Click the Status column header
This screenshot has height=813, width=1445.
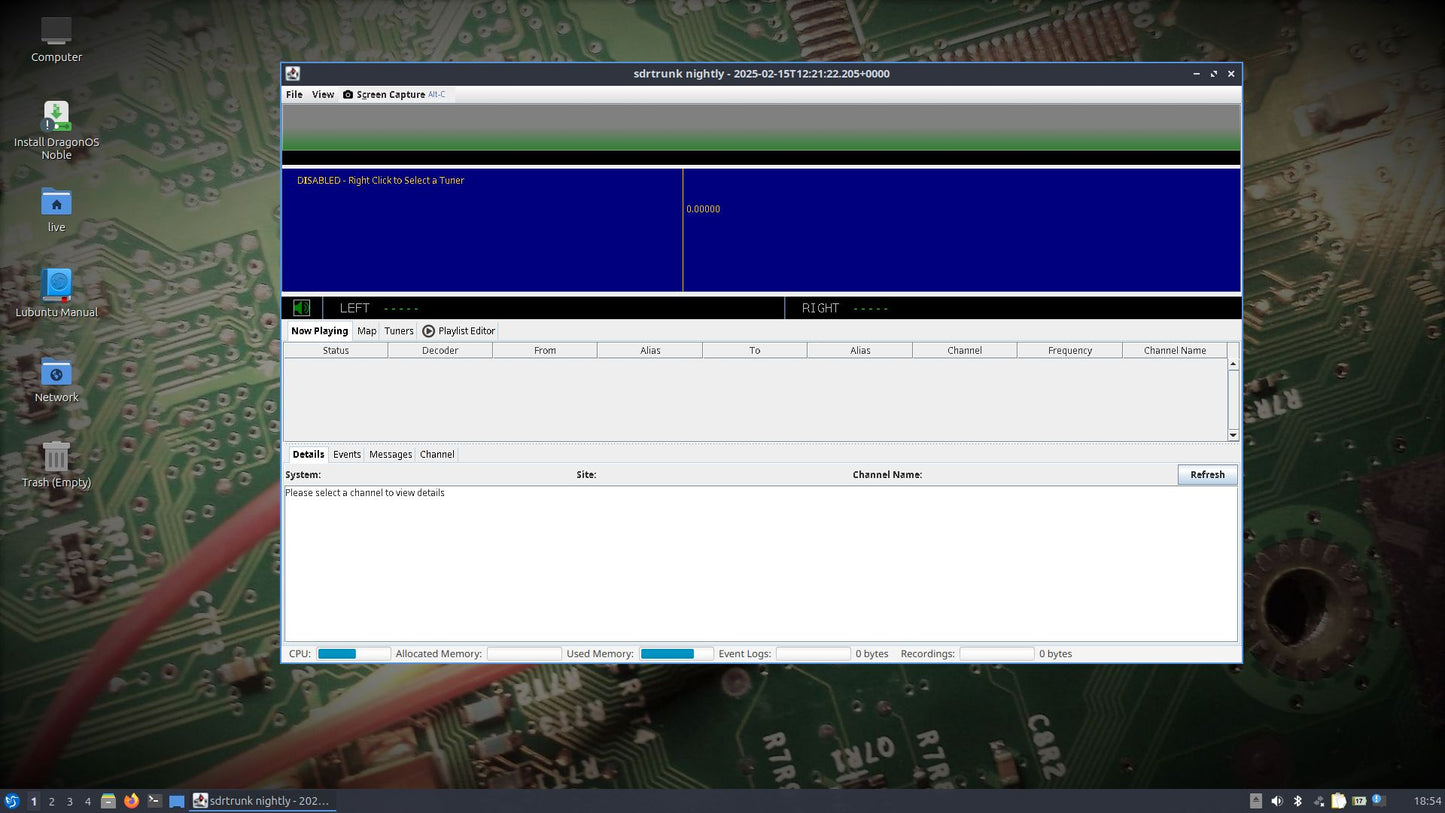(x=336, y=350)
